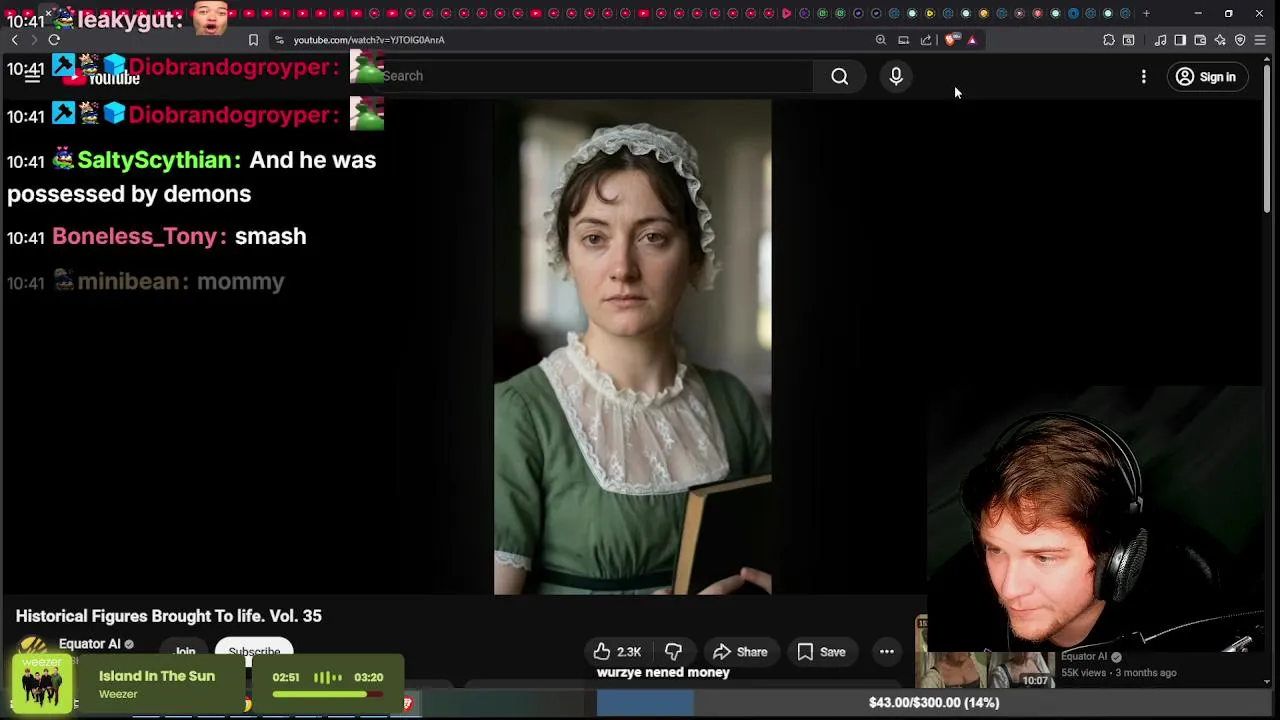Open the browser hamburger main menu

pos(1260,40)
